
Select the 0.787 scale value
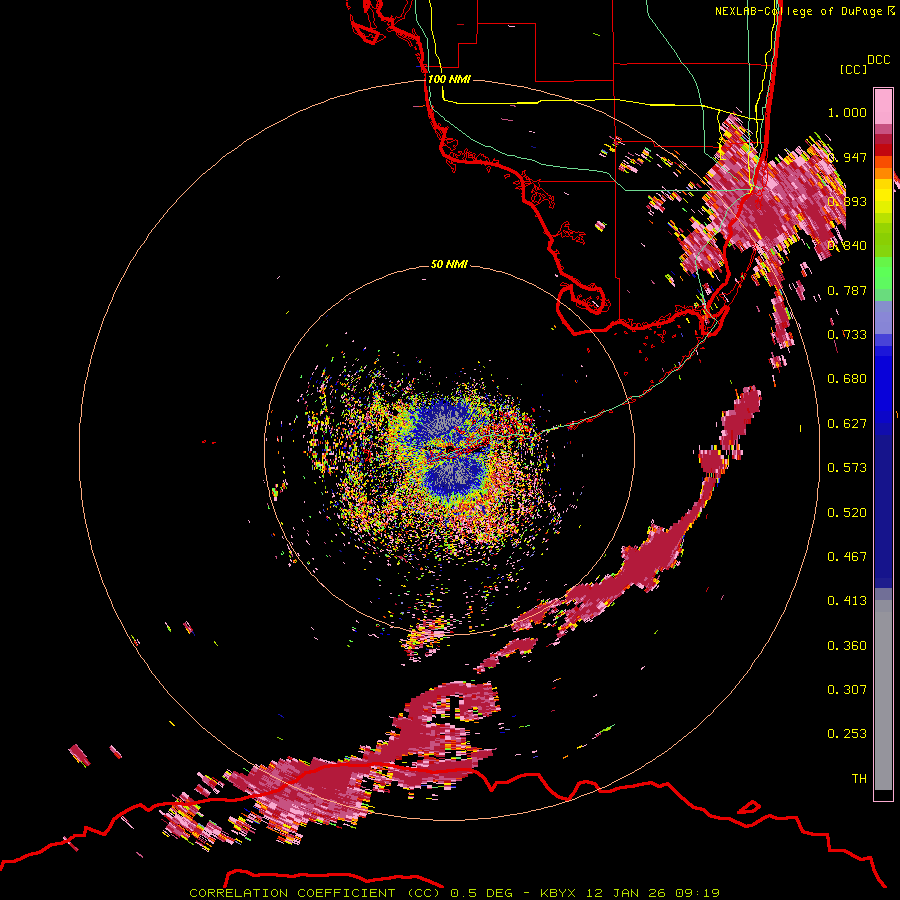[847, 290]
